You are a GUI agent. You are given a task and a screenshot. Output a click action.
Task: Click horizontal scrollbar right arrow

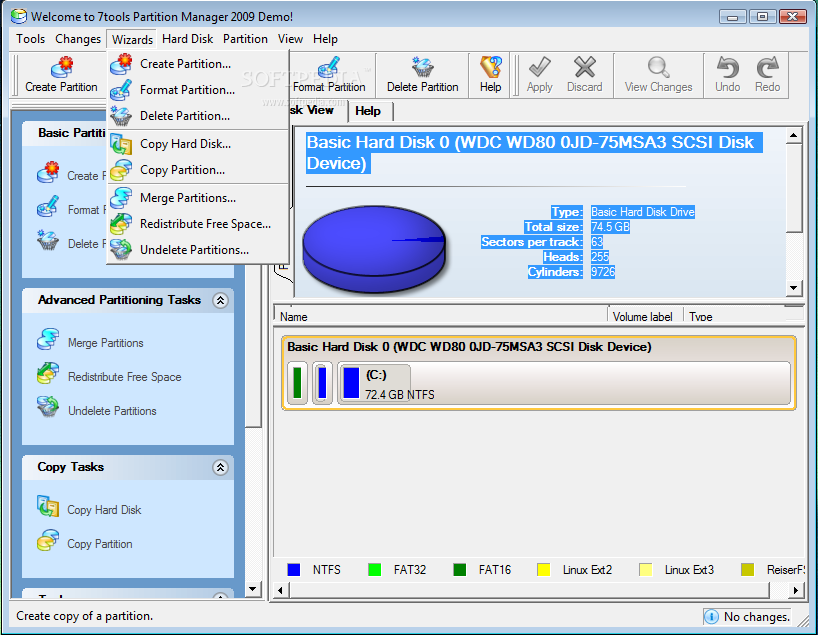point(795,591)
